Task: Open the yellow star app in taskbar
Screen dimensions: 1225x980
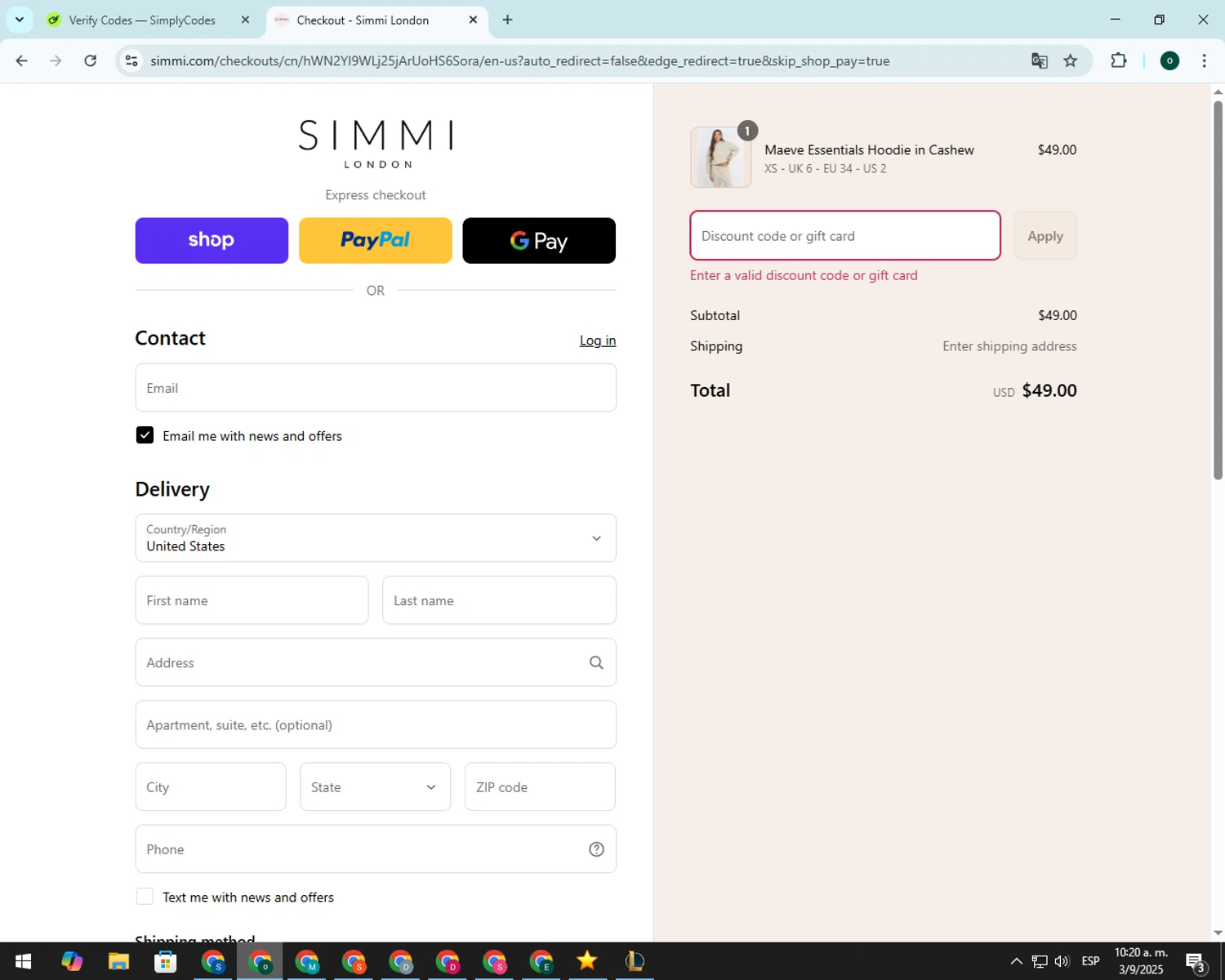Action: pos(587,961)
